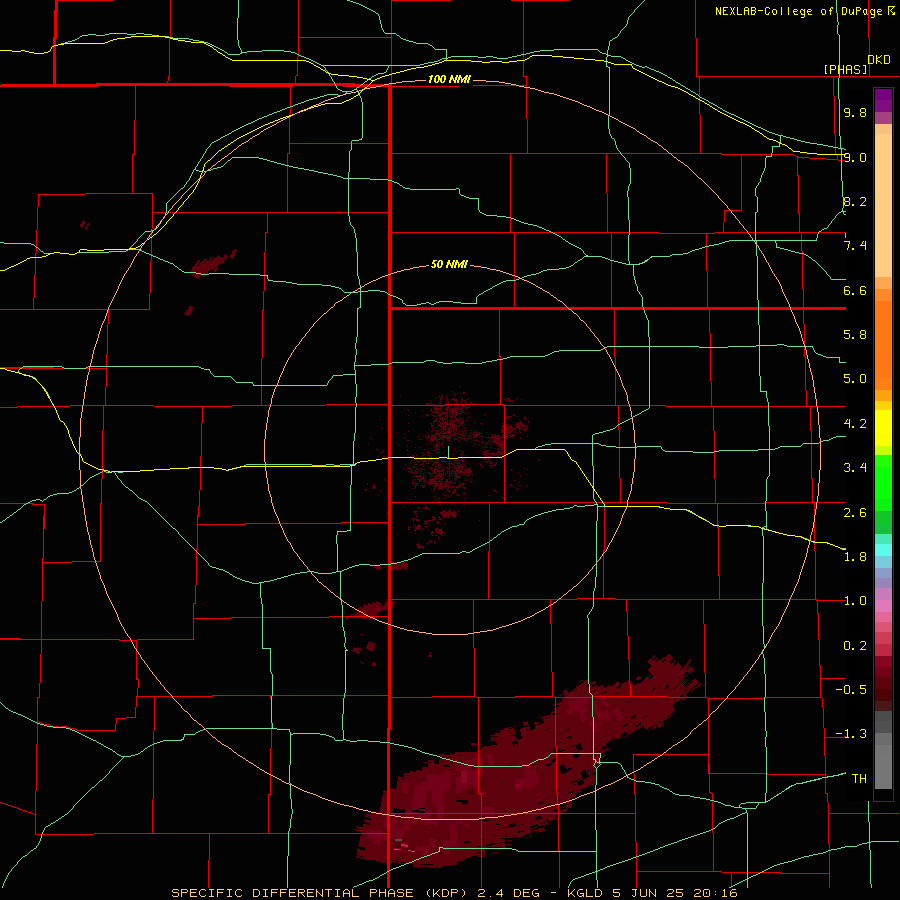Click the 3.4 scale value
This screenshot has width=900, height=900.
855,468
